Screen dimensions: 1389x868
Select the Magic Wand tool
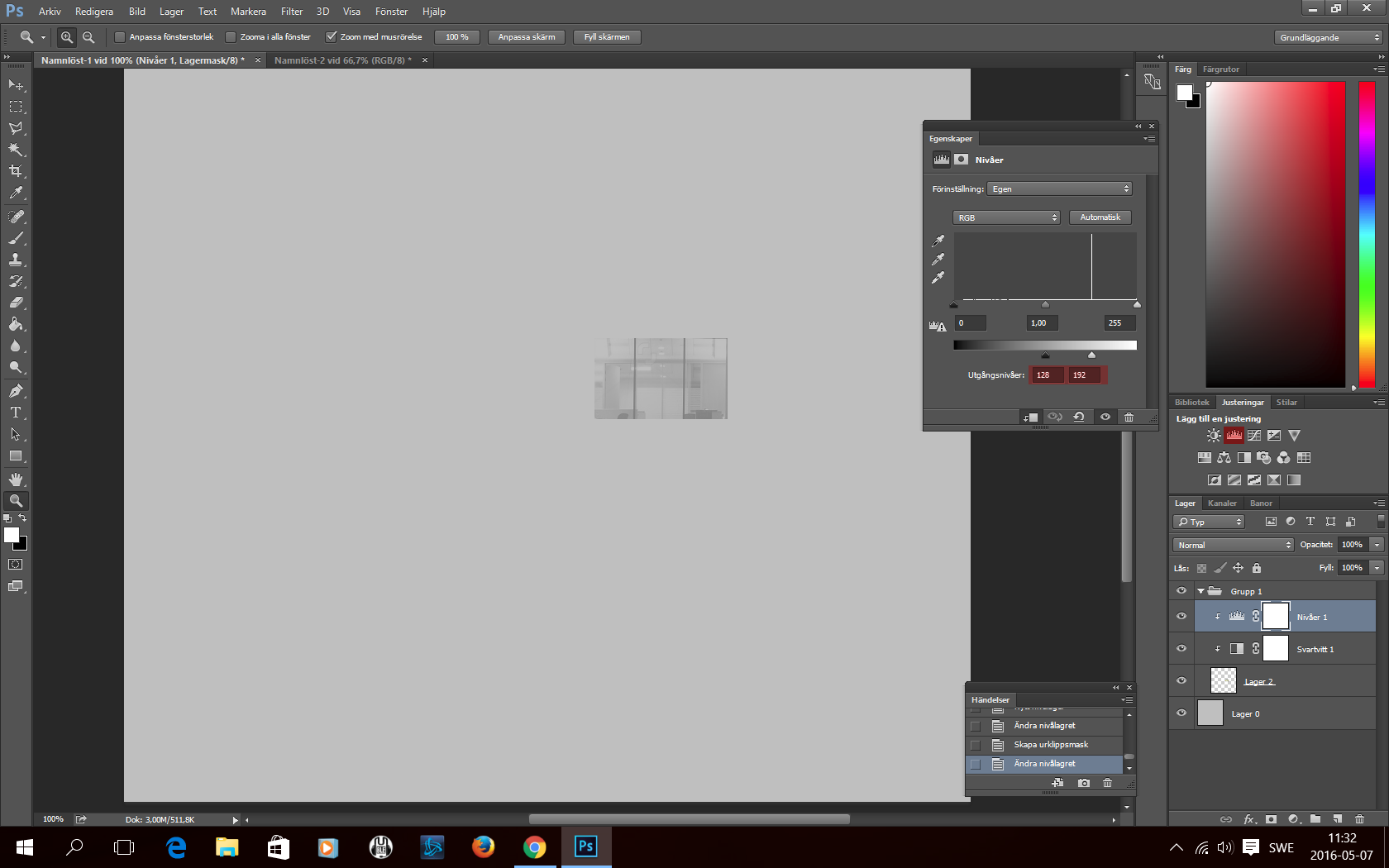pos(16,150)
